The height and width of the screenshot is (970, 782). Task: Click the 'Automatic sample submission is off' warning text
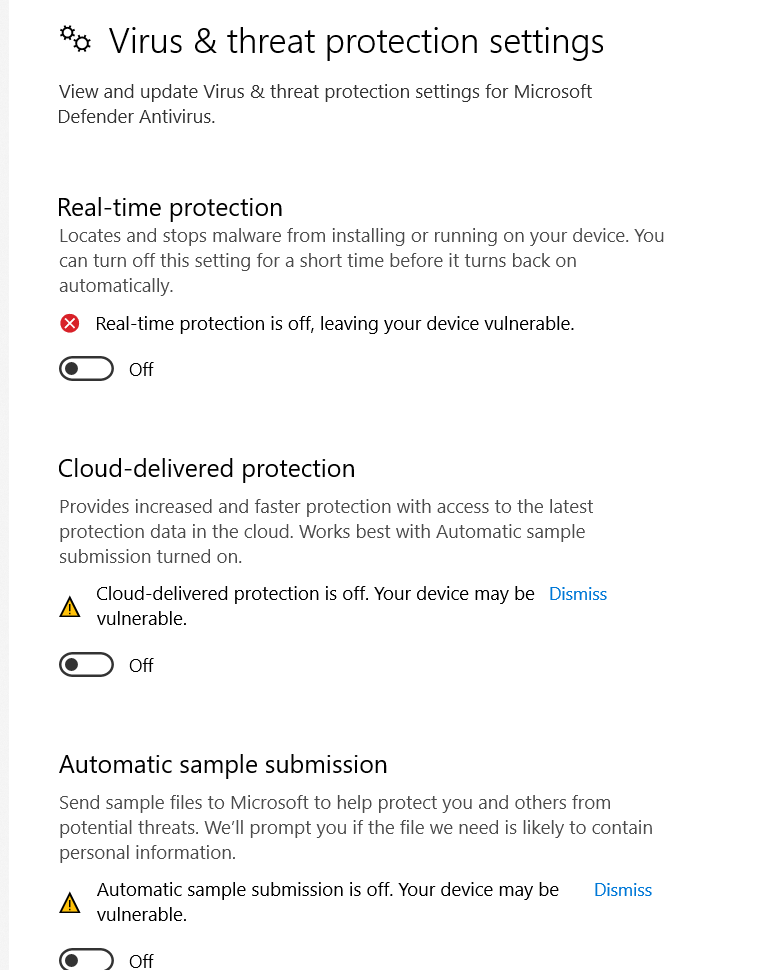pyautogui.click(x=328, y=901)
